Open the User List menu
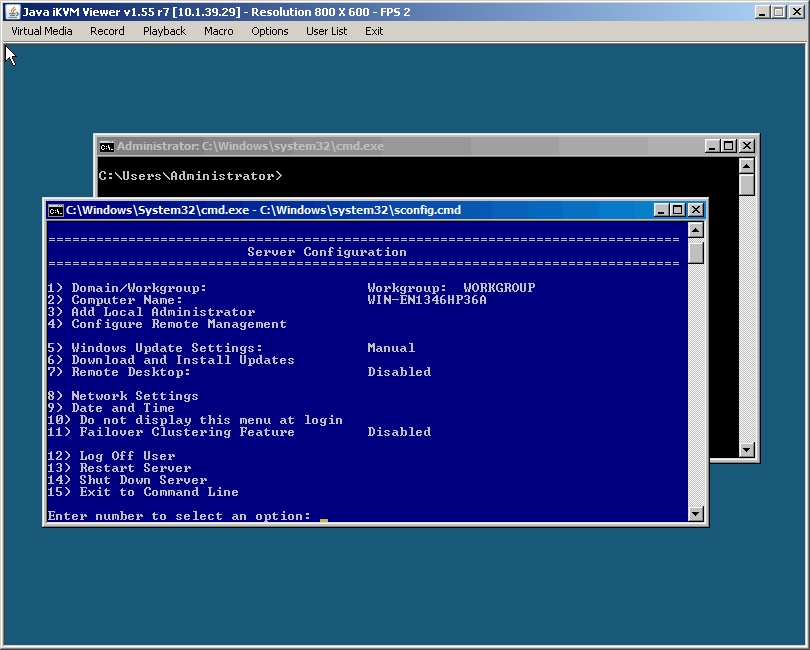810x650 pixels. click(x=326, y=31)
